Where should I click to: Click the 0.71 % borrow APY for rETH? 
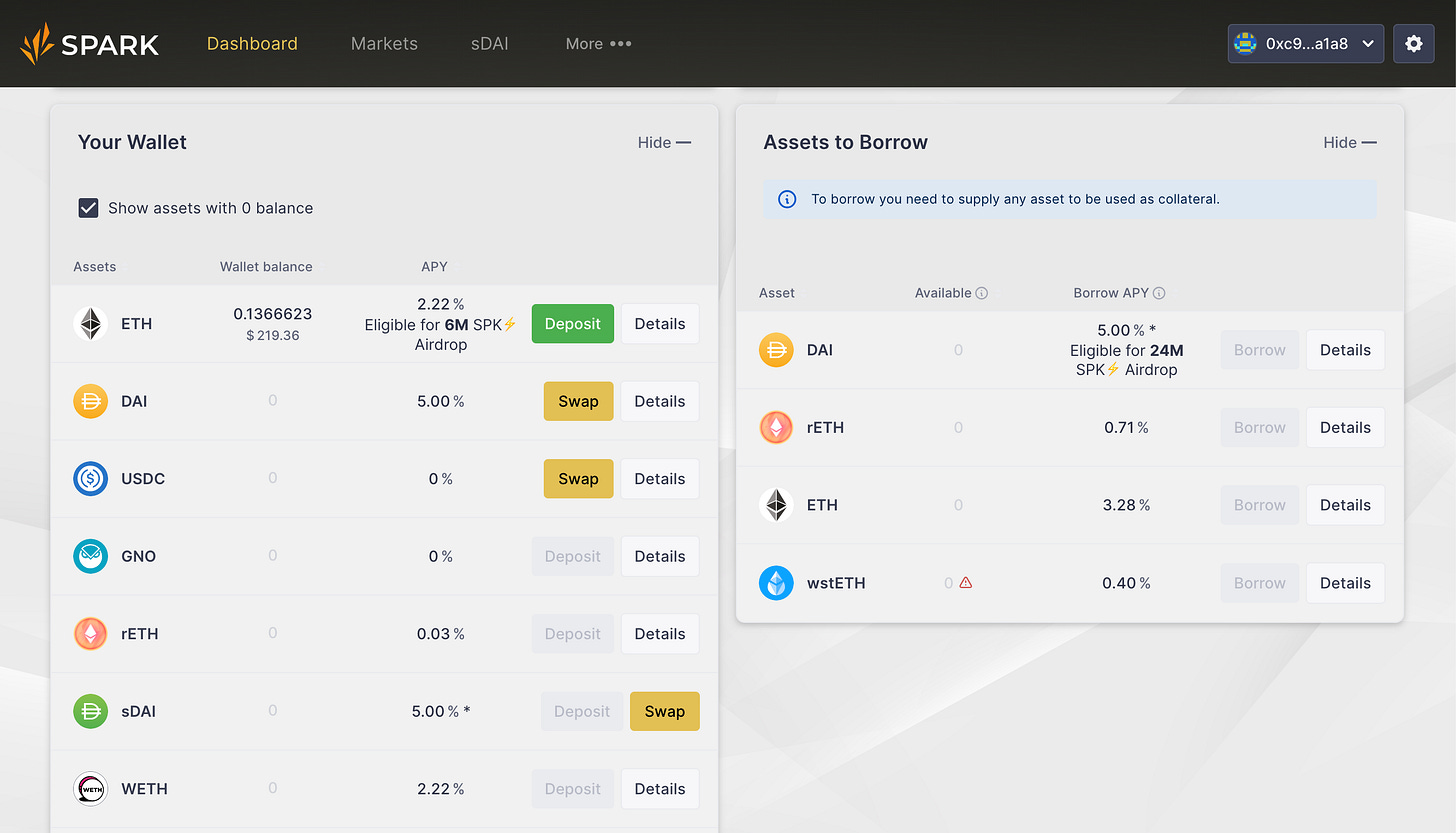point(1127,428)
